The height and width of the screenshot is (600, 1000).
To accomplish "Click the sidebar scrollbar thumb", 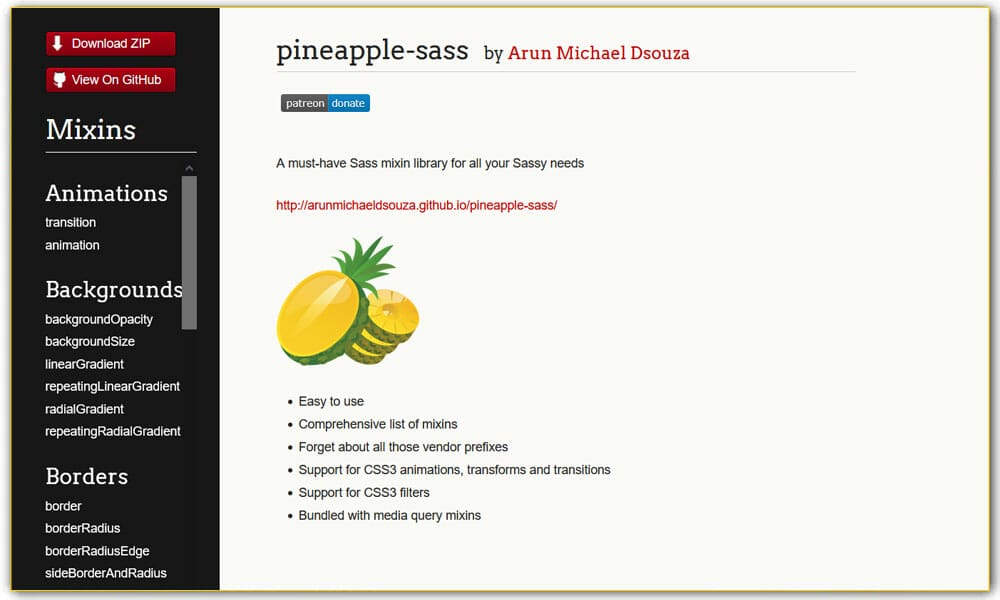I will tap(188, 250).
